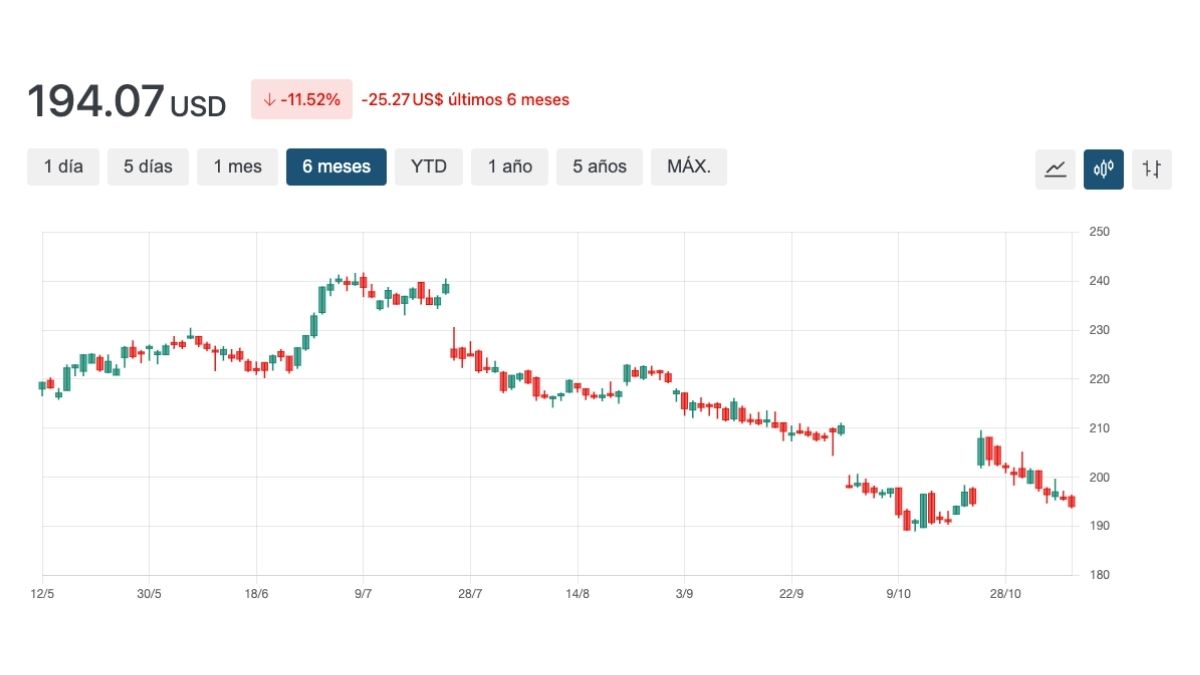Click the 9/7 date axis label
1200x675 pixels.
pyautogui.click(x=363, y=594)
